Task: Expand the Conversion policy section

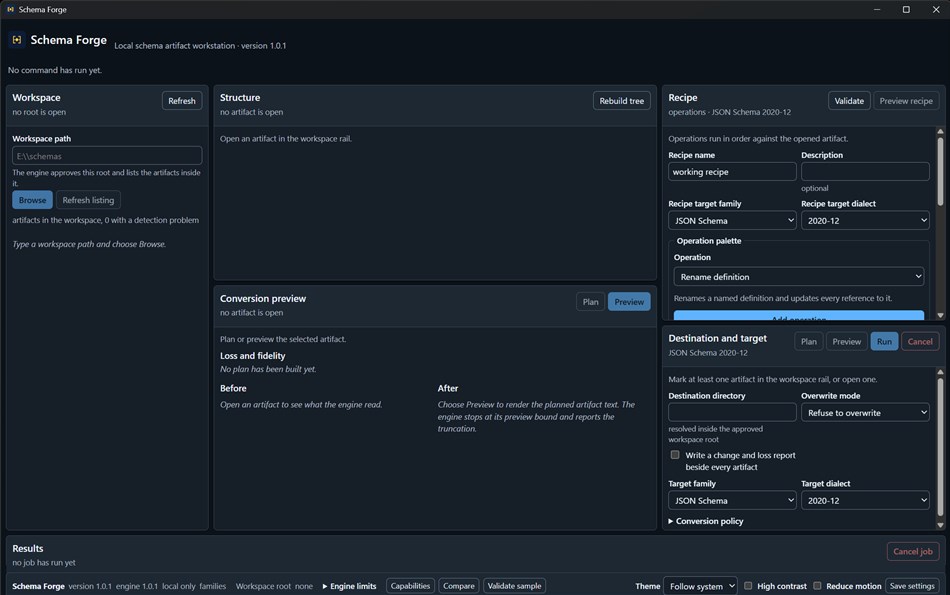Action: point(706,521)
